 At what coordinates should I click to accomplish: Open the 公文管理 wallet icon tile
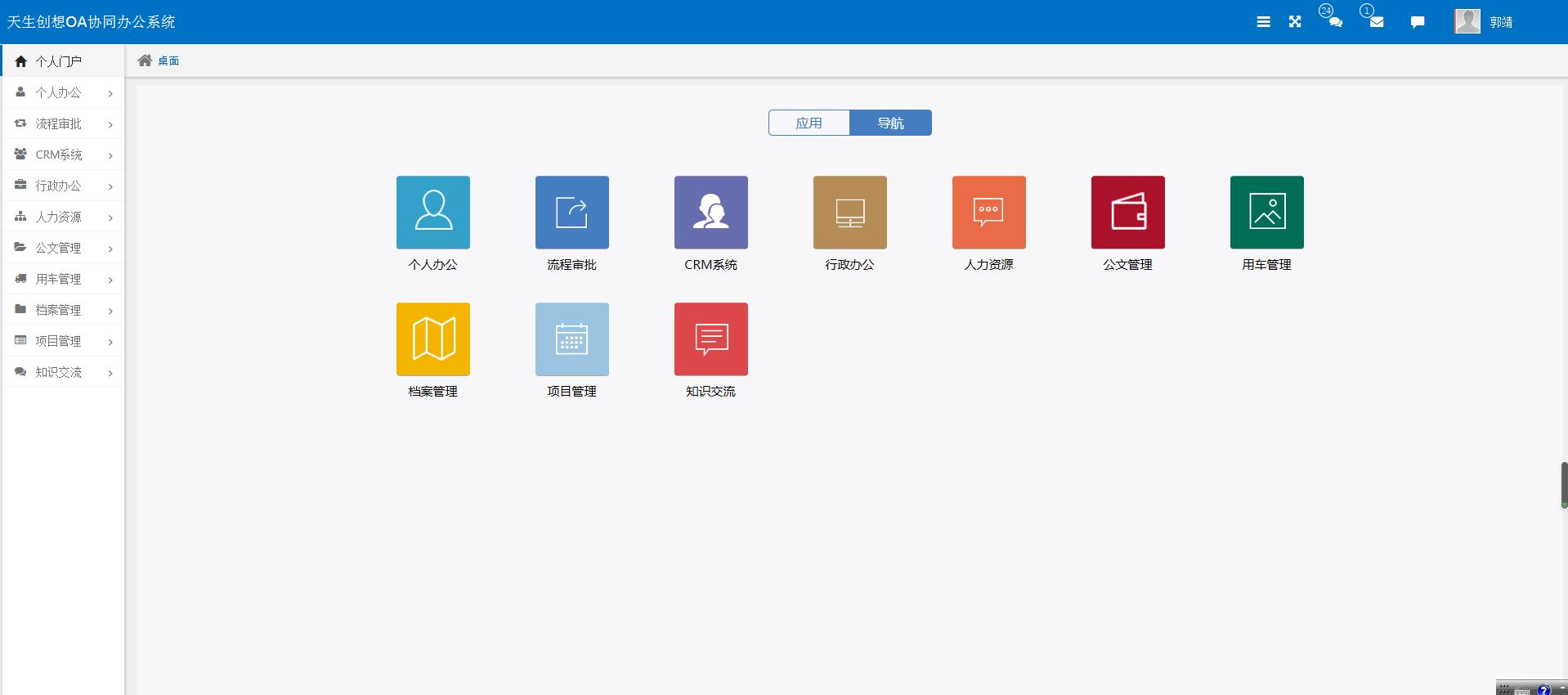1127,213
